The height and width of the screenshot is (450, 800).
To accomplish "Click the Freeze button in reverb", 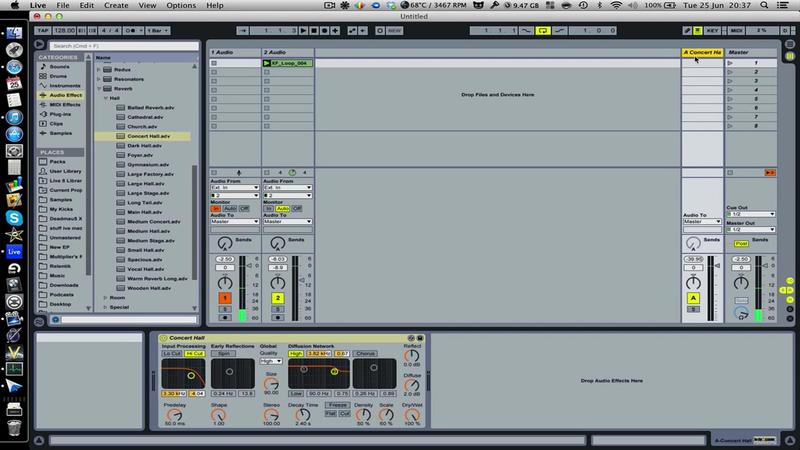I will click(x=337, y=405).
